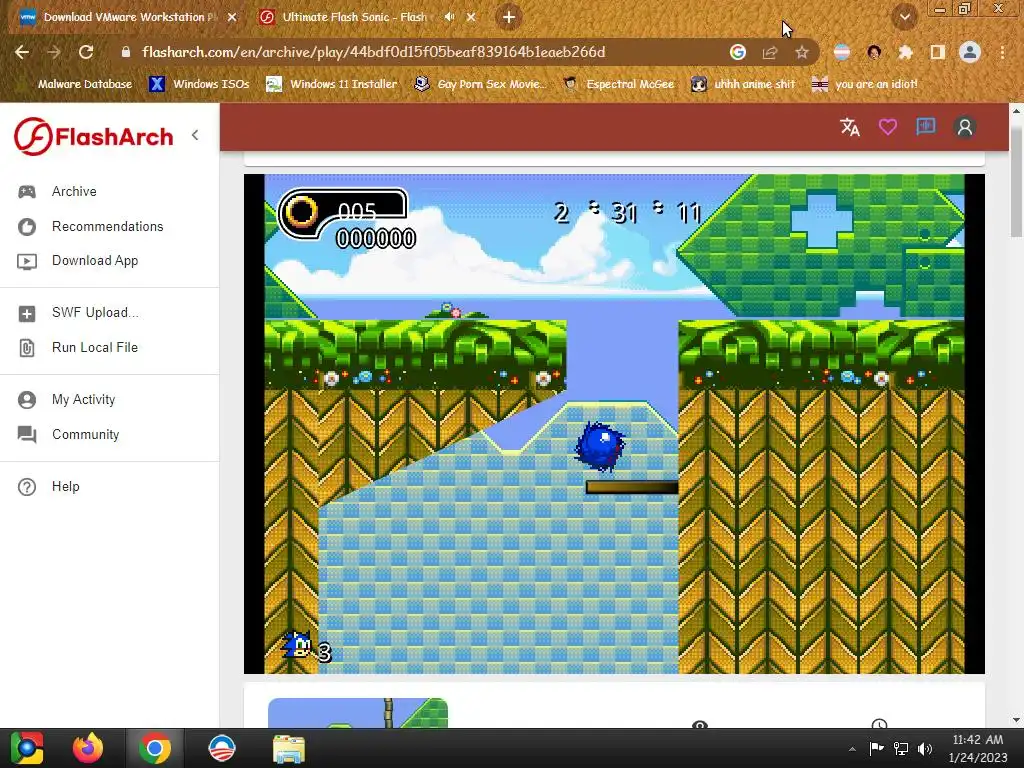The height and width of the screenshot is (768, 1024).
Task: Click the FlashArch logo
Action: 94,136
